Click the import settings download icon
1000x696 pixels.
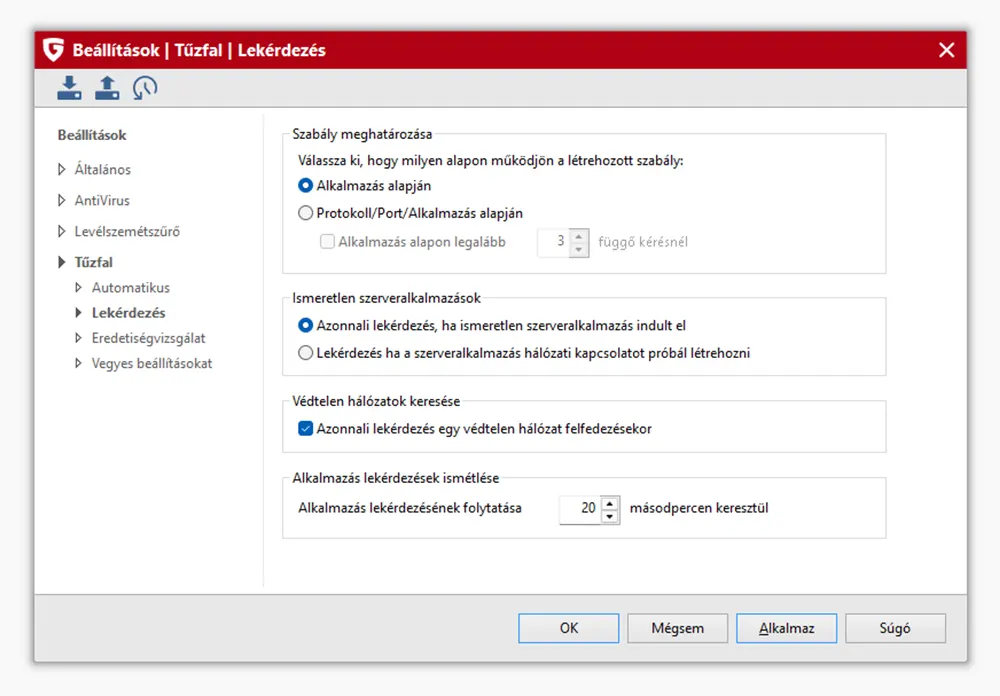(69, 88)
